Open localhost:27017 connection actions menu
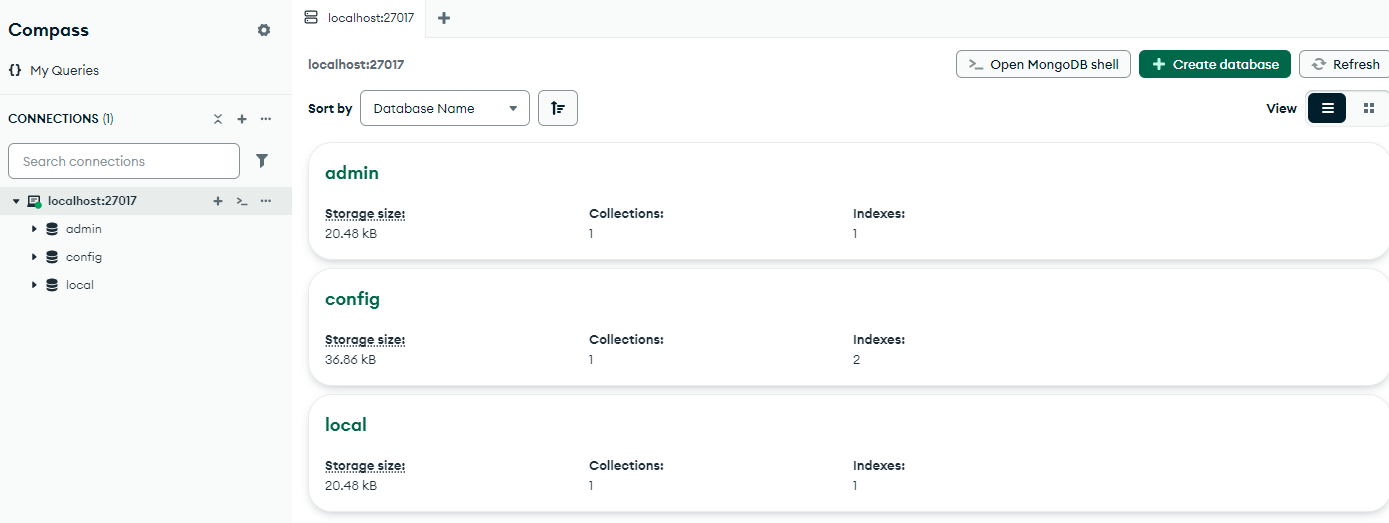 [266, 201]
